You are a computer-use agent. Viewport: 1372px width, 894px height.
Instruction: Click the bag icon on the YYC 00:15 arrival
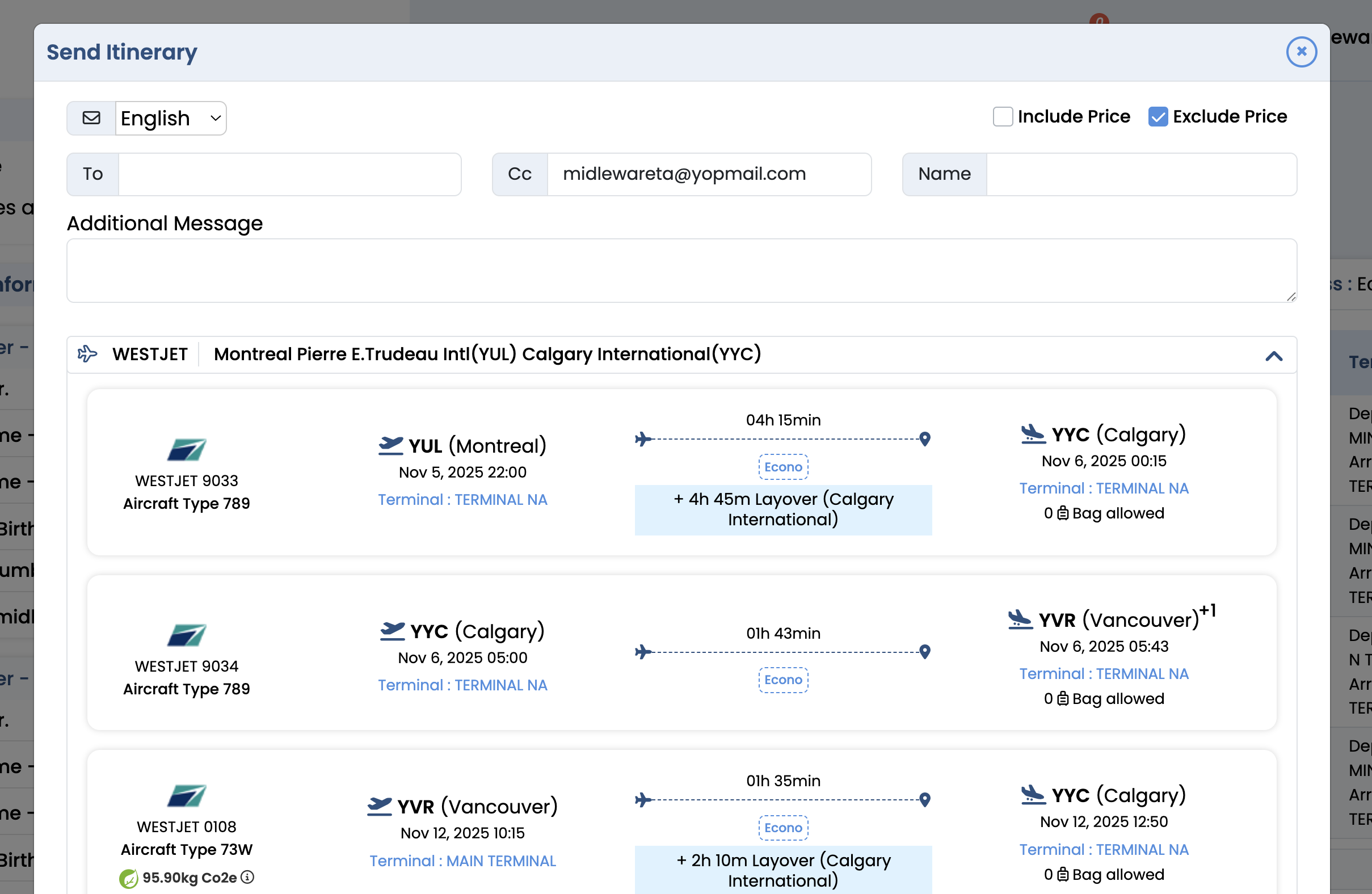point(1062,513)
